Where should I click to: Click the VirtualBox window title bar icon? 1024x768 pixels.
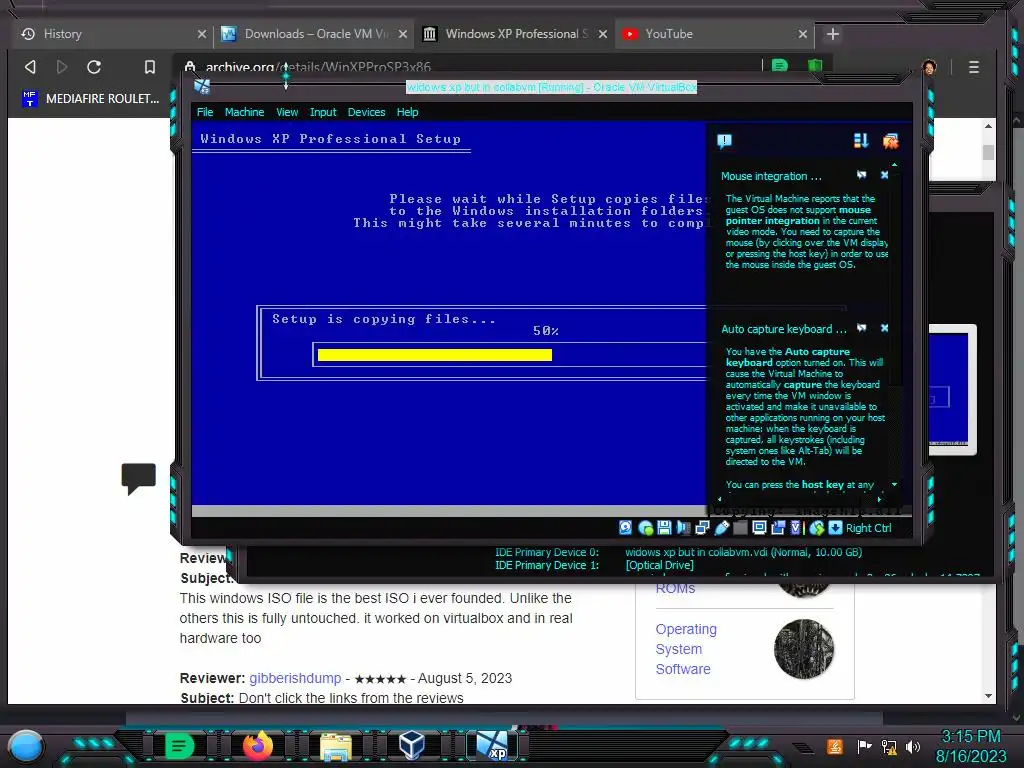[x=202, y=86]
